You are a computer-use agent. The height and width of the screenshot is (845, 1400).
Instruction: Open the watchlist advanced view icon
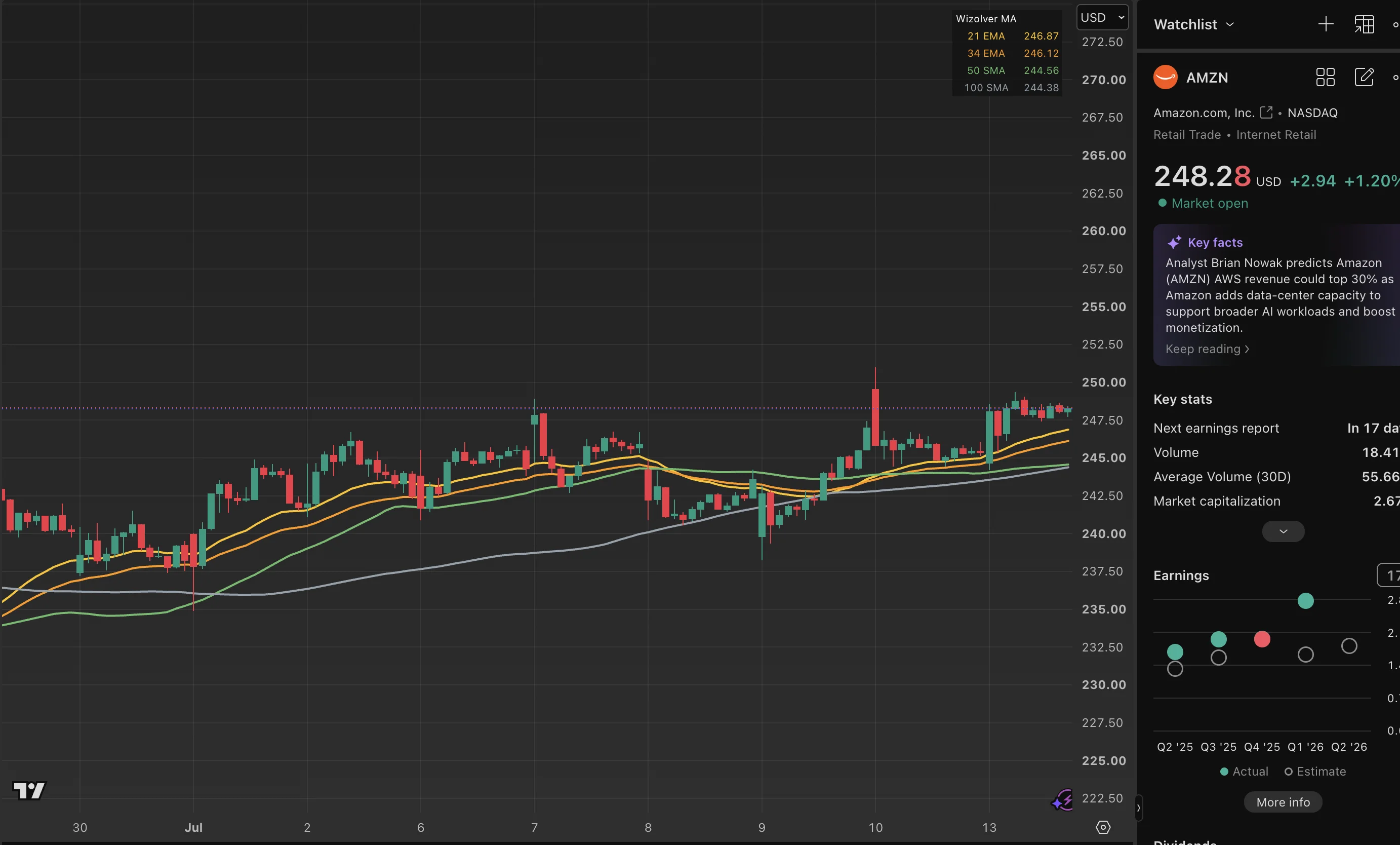tap(1364, 24)
